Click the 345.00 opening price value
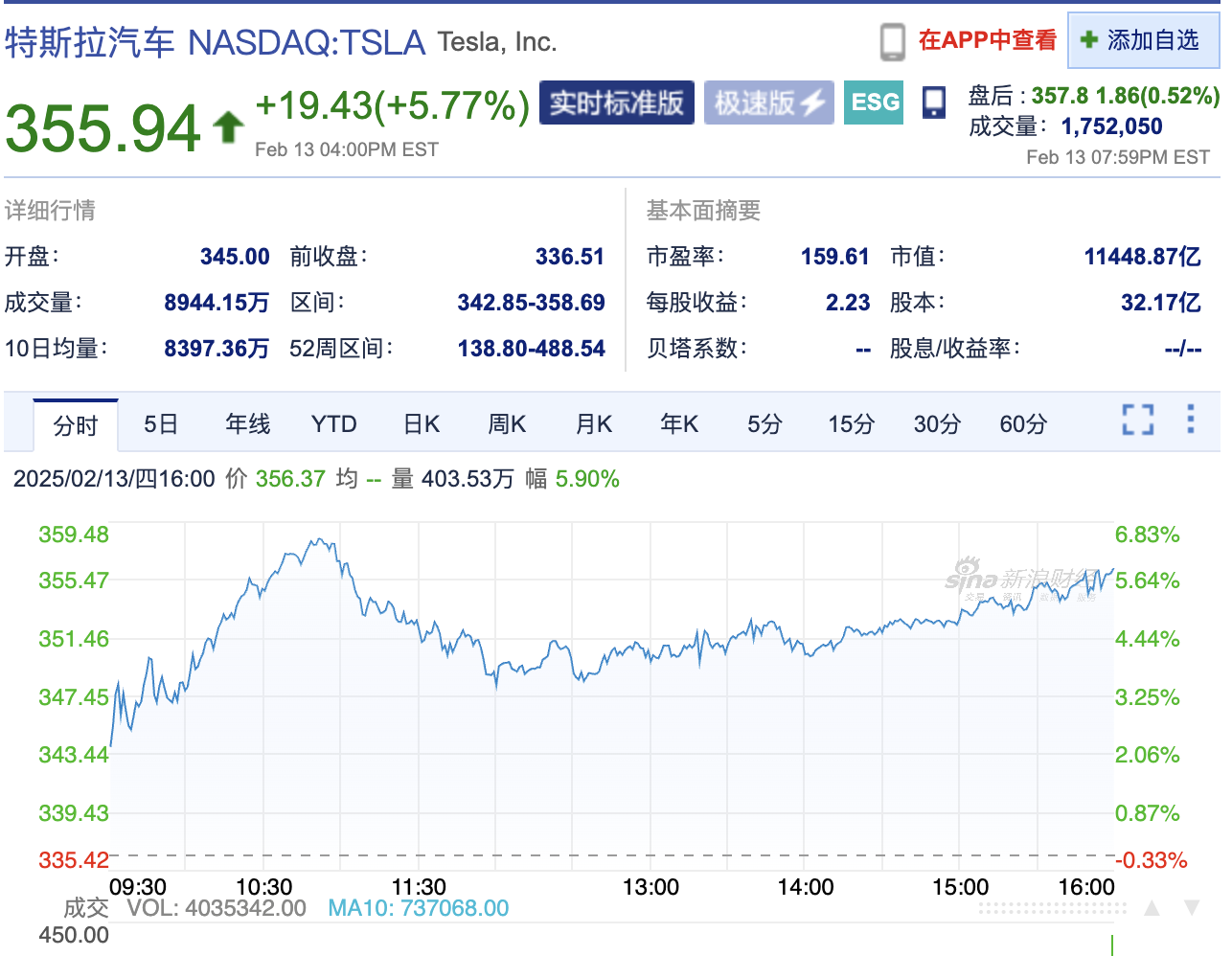1232x956 pixels. 235,257
